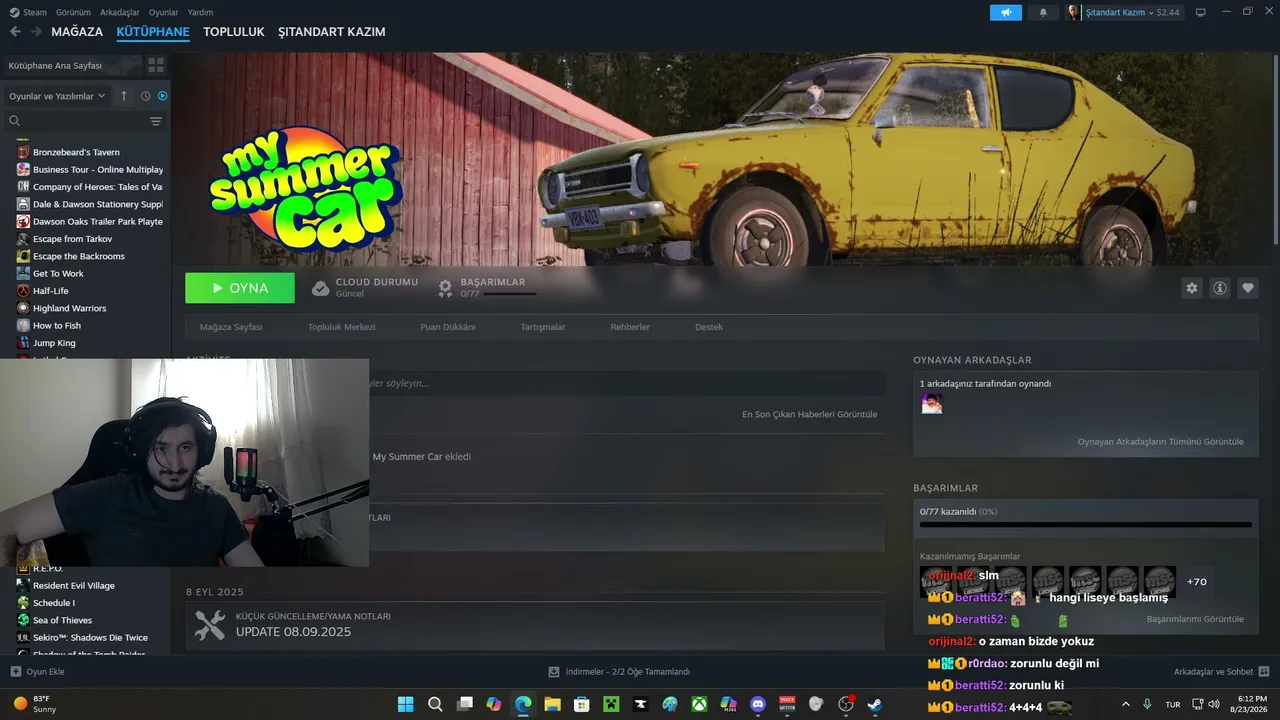Image resolution: width=1280 pixels, height=720 pixels.
Task: Open the Arkadaşlar menu
Action: pyautogui.click(x=120, y=12)
